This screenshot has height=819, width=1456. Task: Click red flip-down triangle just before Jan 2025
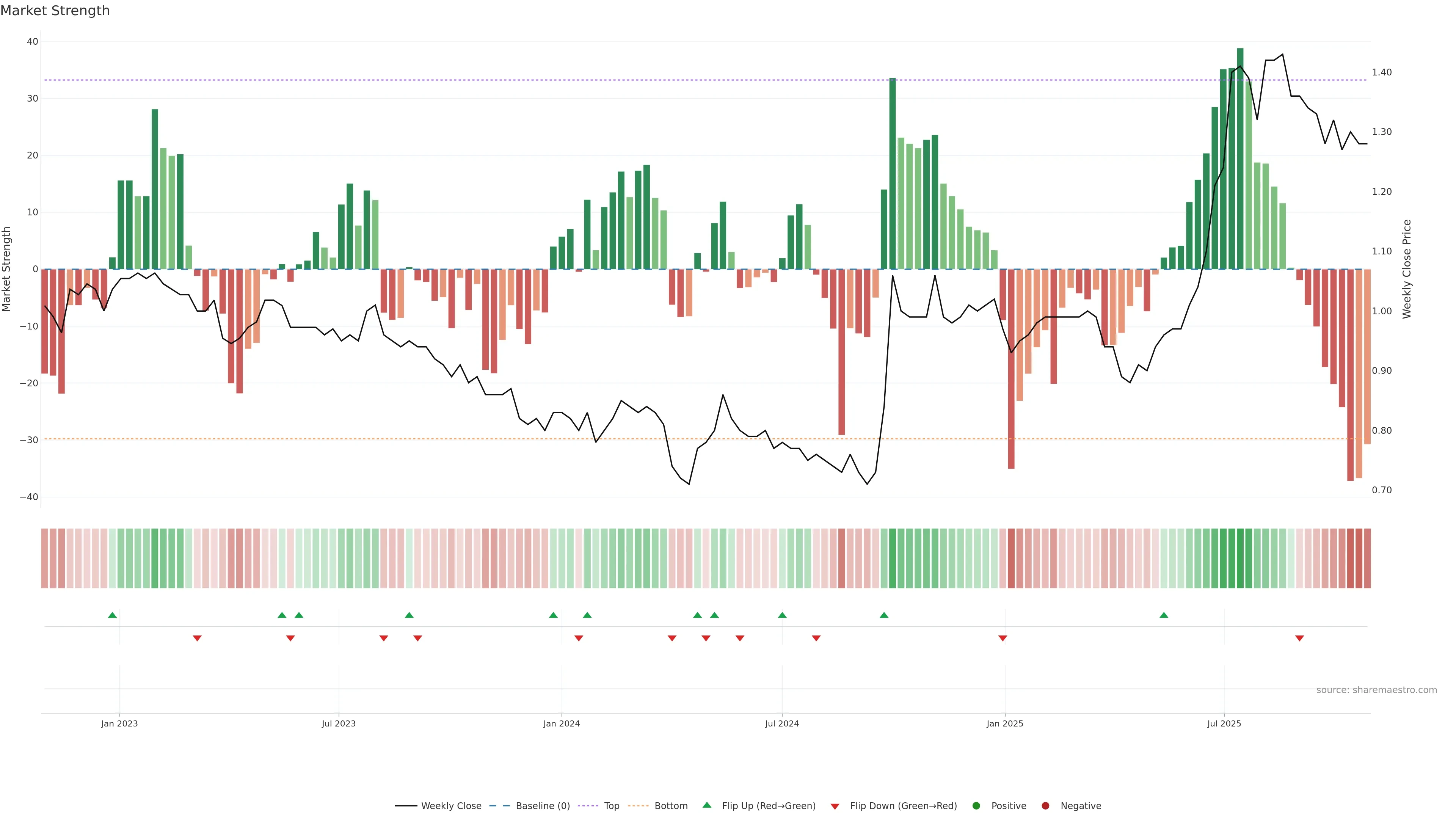point(1003,638)
